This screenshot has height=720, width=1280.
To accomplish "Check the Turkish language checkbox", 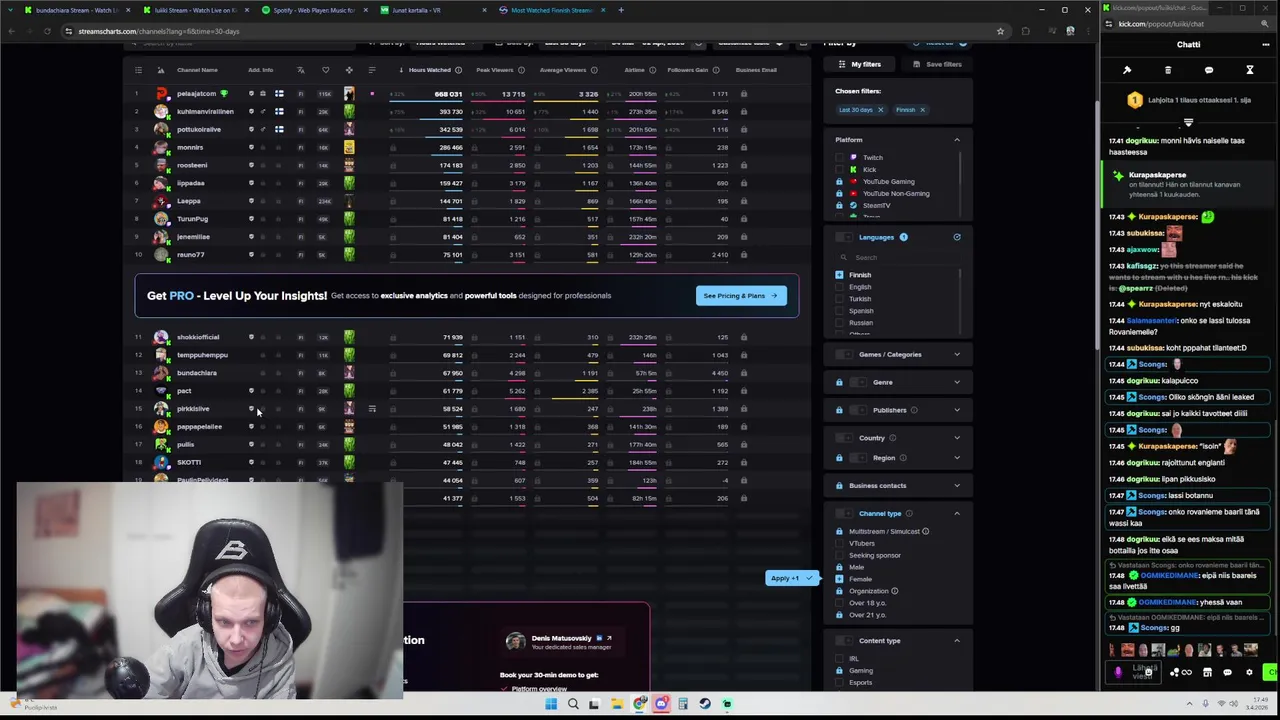I will tap(839, 299).
